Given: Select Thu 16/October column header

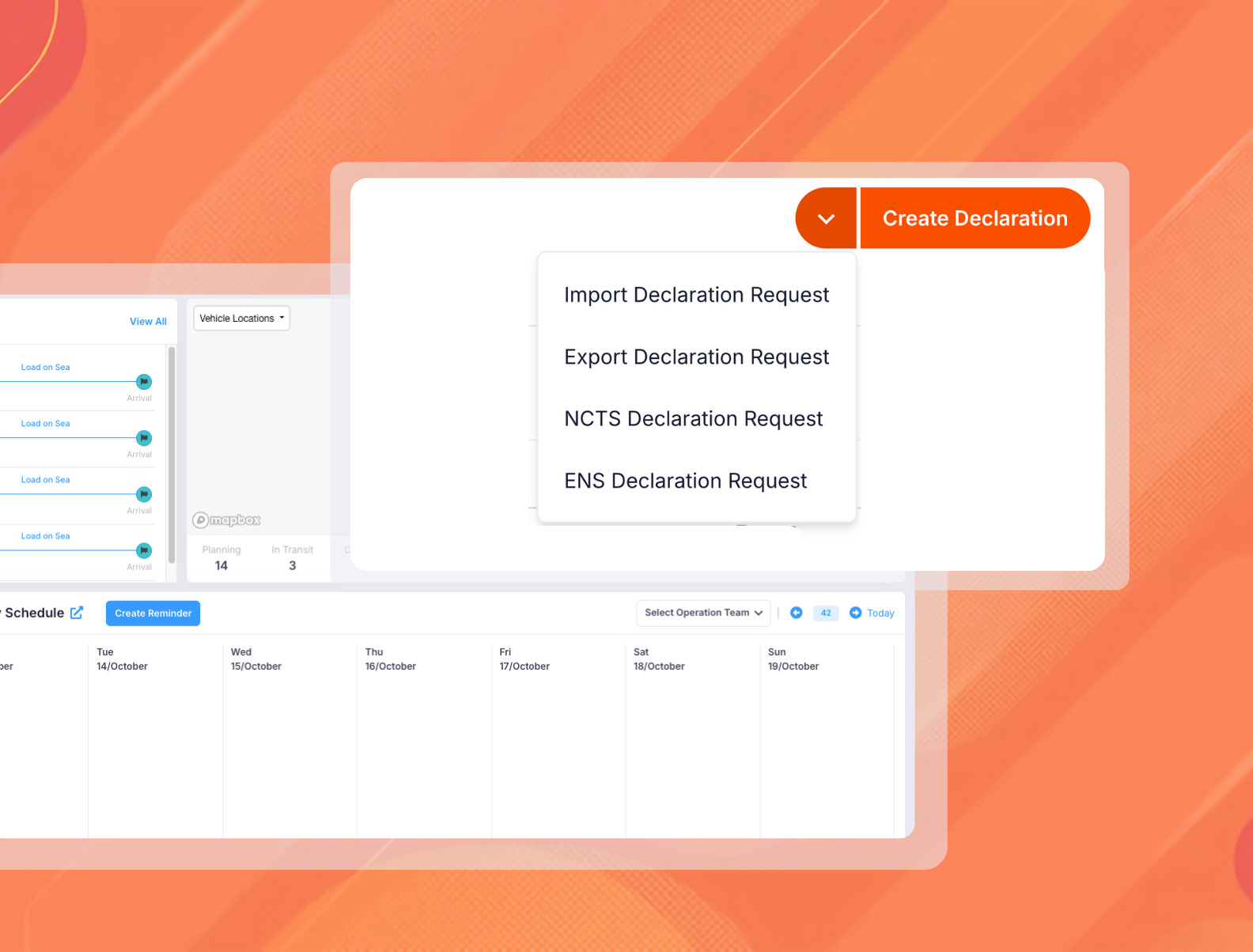Looking at the screenshot, I should pos(391,659).
